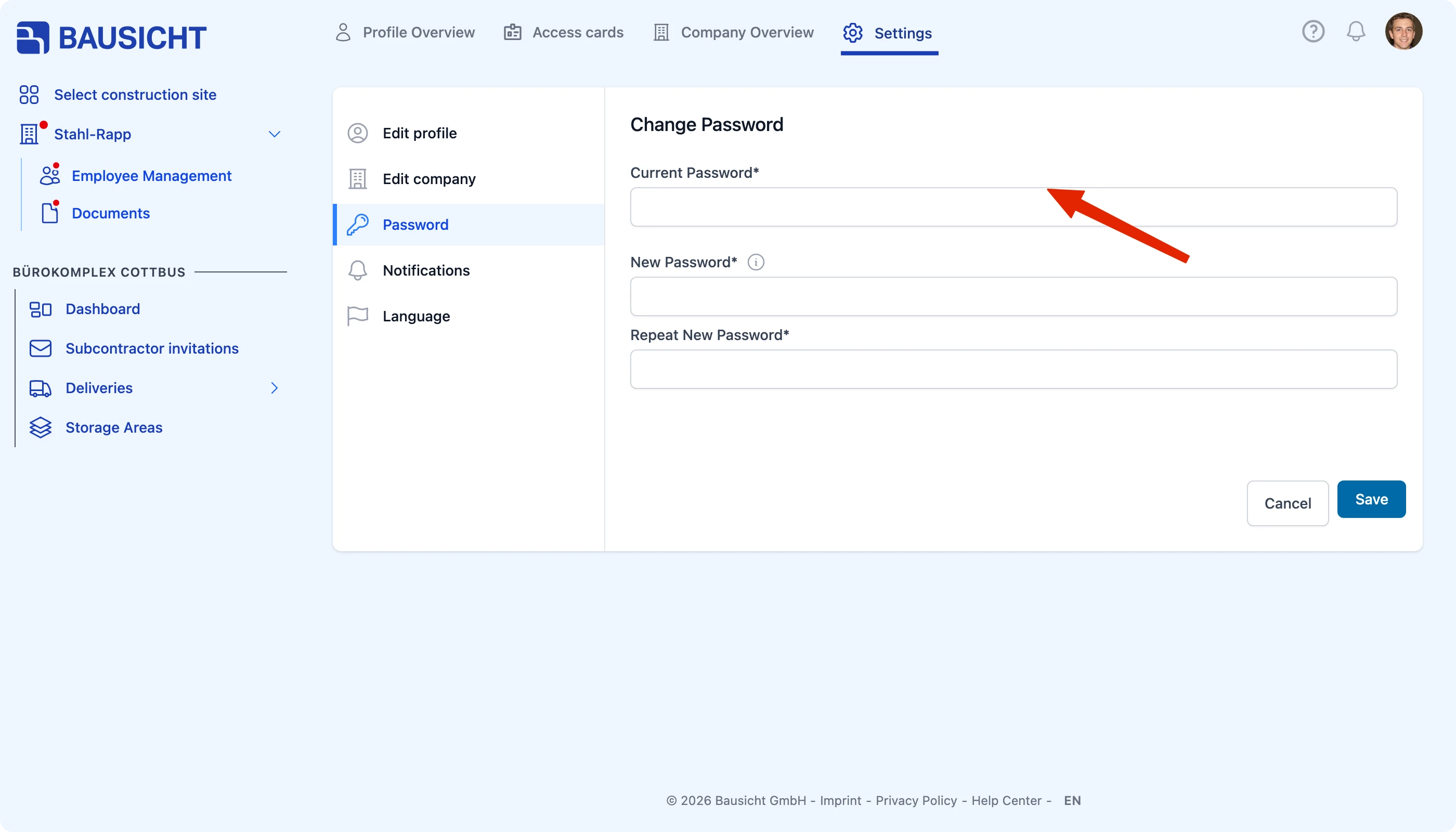Click the Access cards badge icon

coord(513,33)
